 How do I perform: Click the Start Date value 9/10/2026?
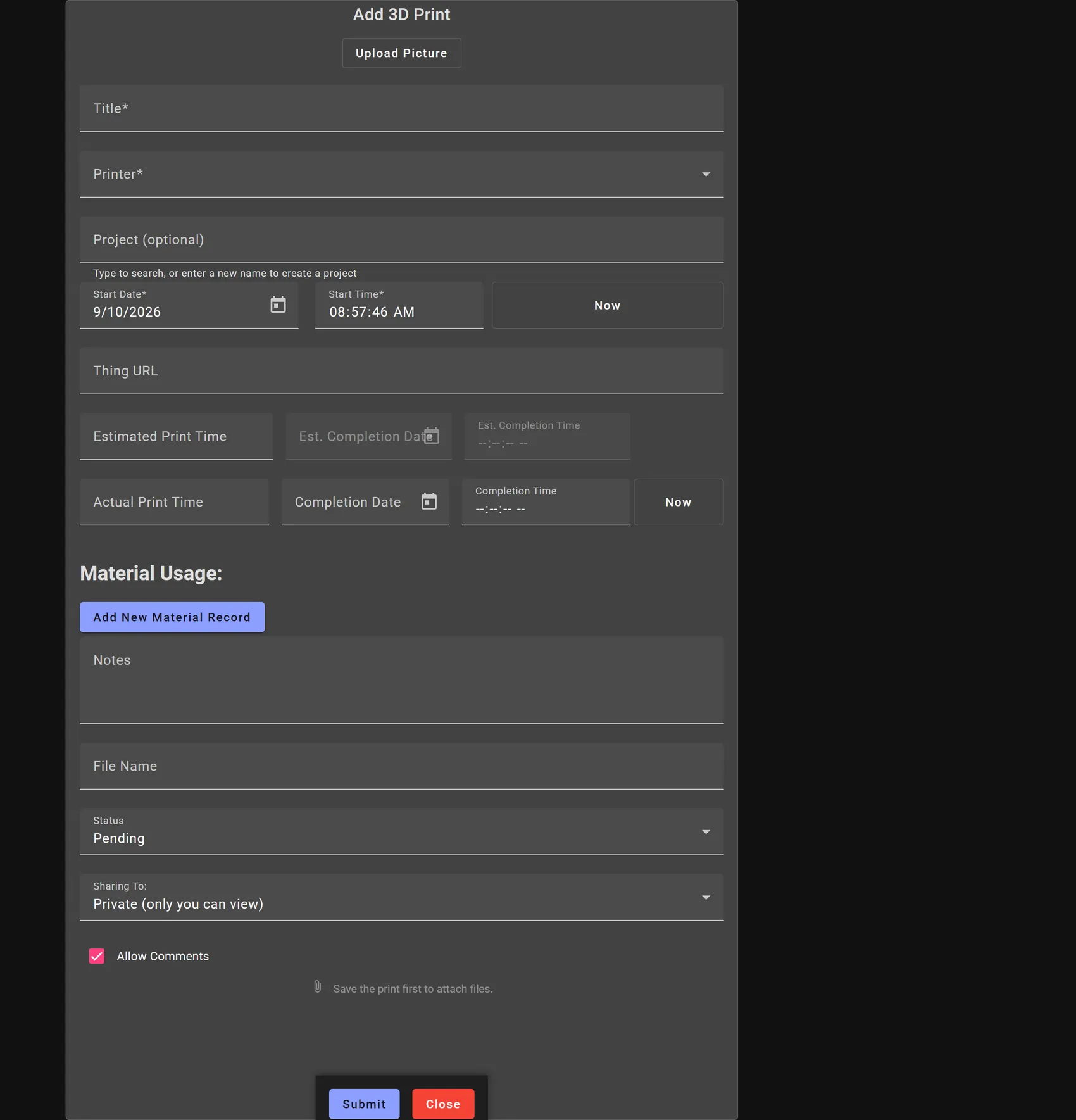(127, 312)
